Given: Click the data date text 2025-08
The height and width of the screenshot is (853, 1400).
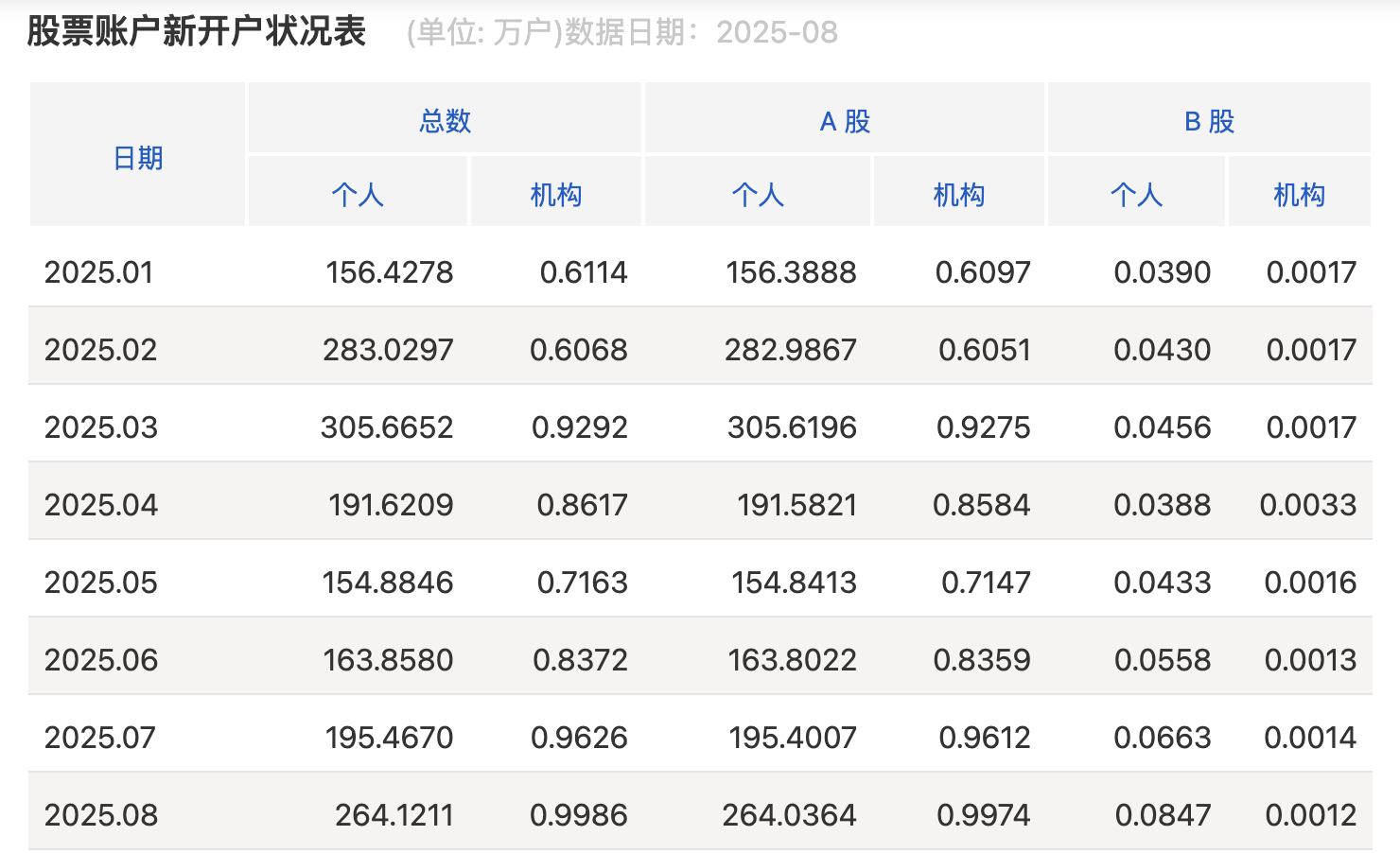Looking at the screenshot, I should tap(777, 32).
